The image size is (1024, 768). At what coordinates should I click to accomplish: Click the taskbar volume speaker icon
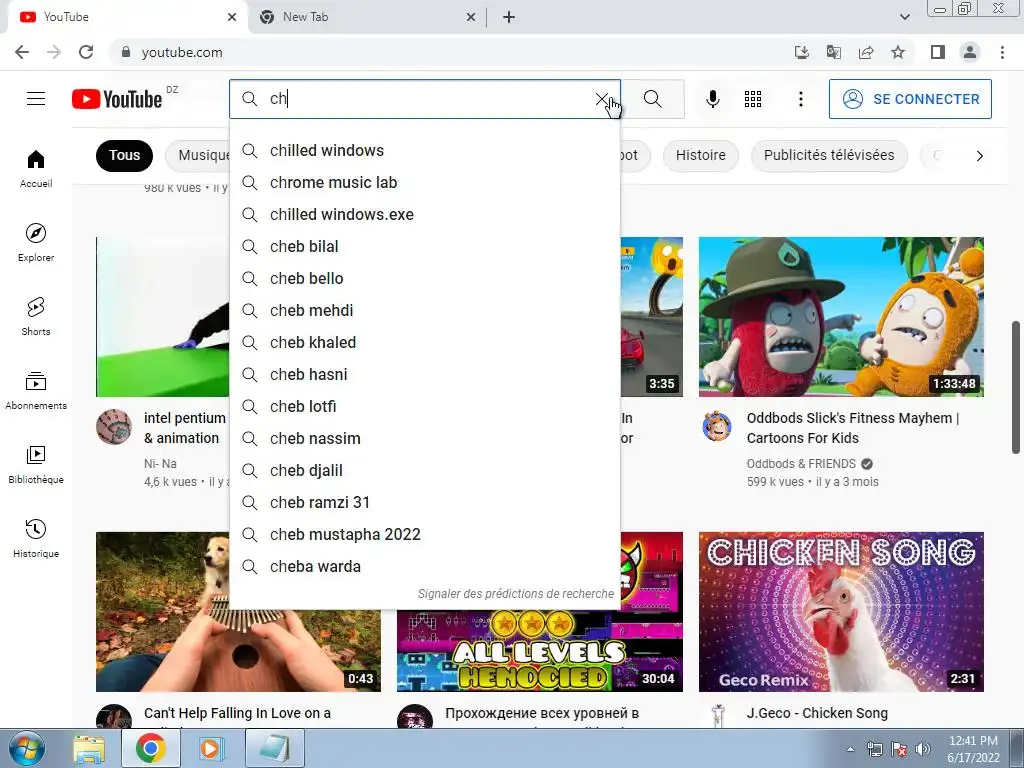coord(923,749)
